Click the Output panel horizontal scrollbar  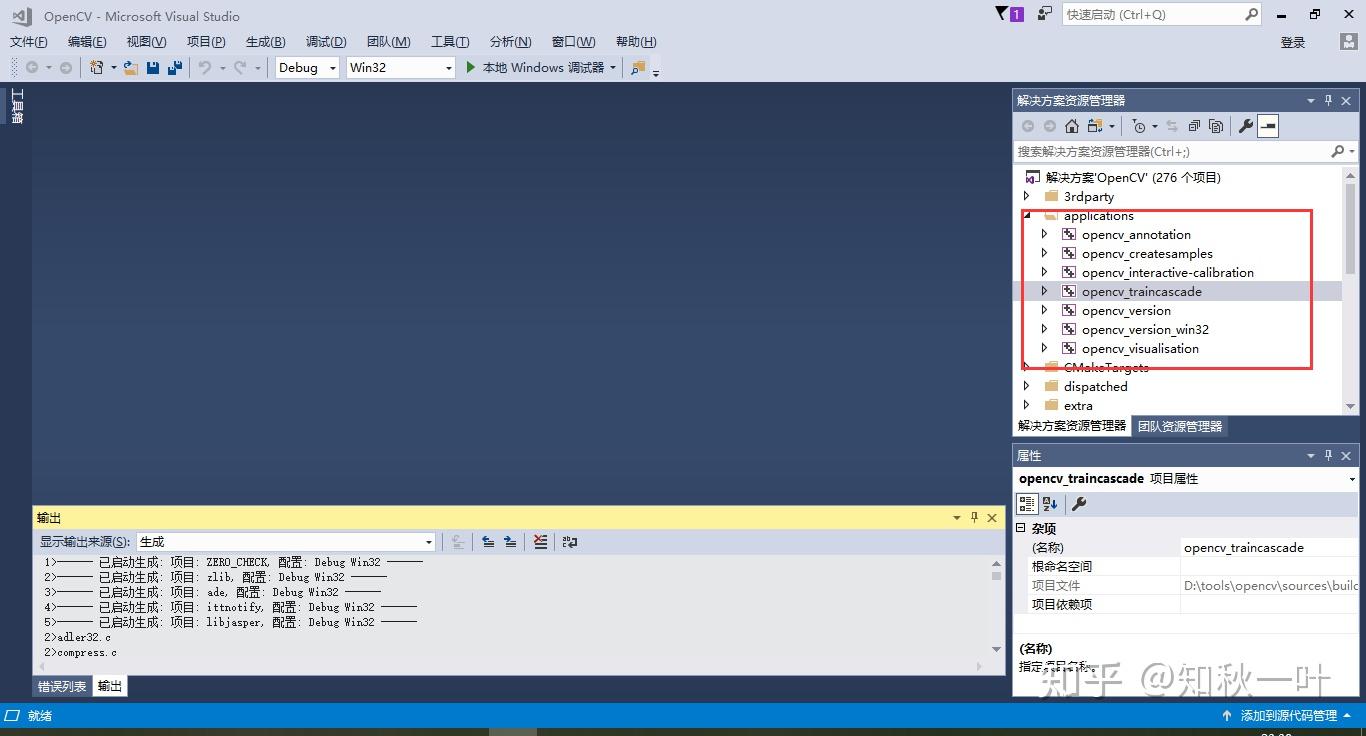click(x=510, y=666)
